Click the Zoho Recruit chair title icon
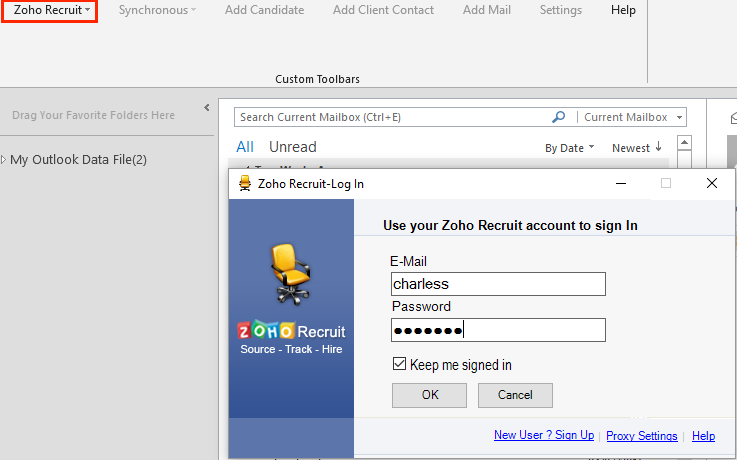 [x=245, y=183]
